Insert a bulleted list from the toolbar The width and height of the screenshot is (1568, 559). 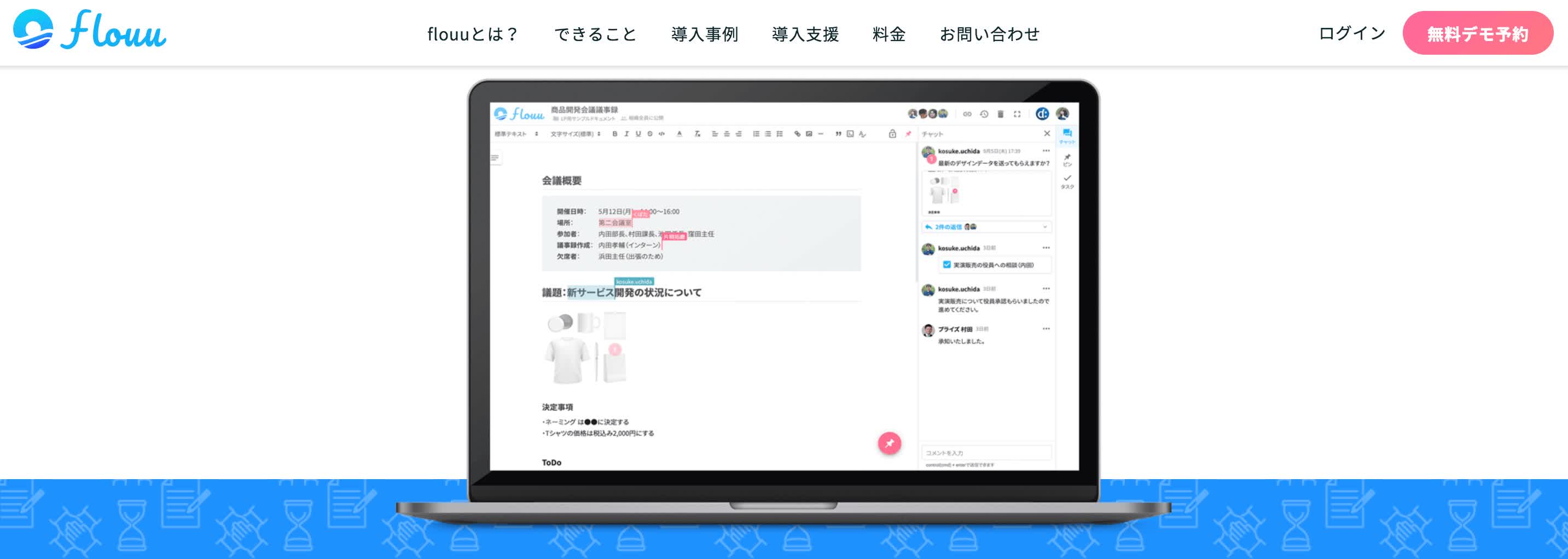(768, 134)
